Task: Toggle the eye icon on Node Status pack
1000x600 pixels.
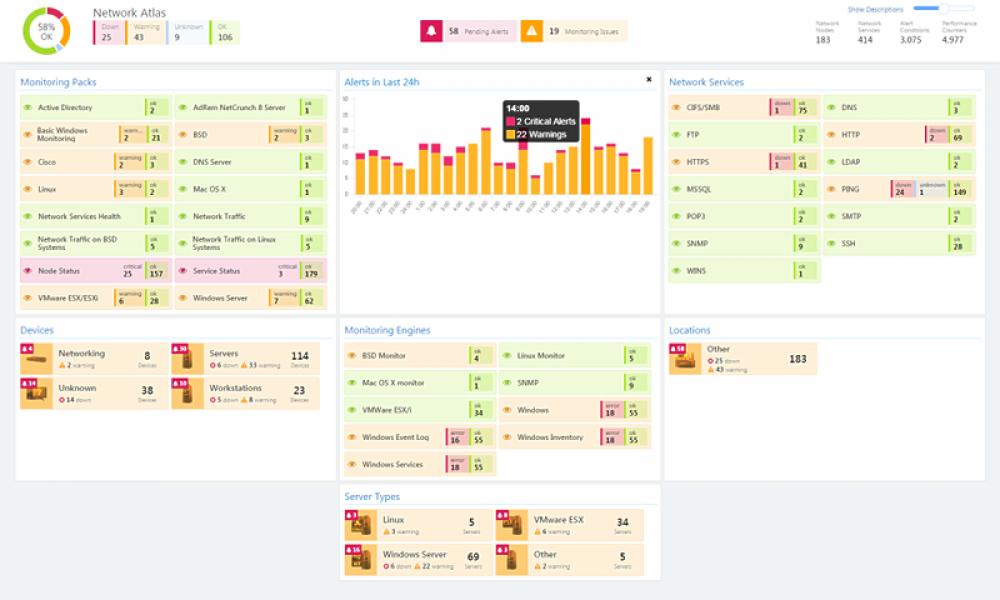Action: (x=28, y=270)
